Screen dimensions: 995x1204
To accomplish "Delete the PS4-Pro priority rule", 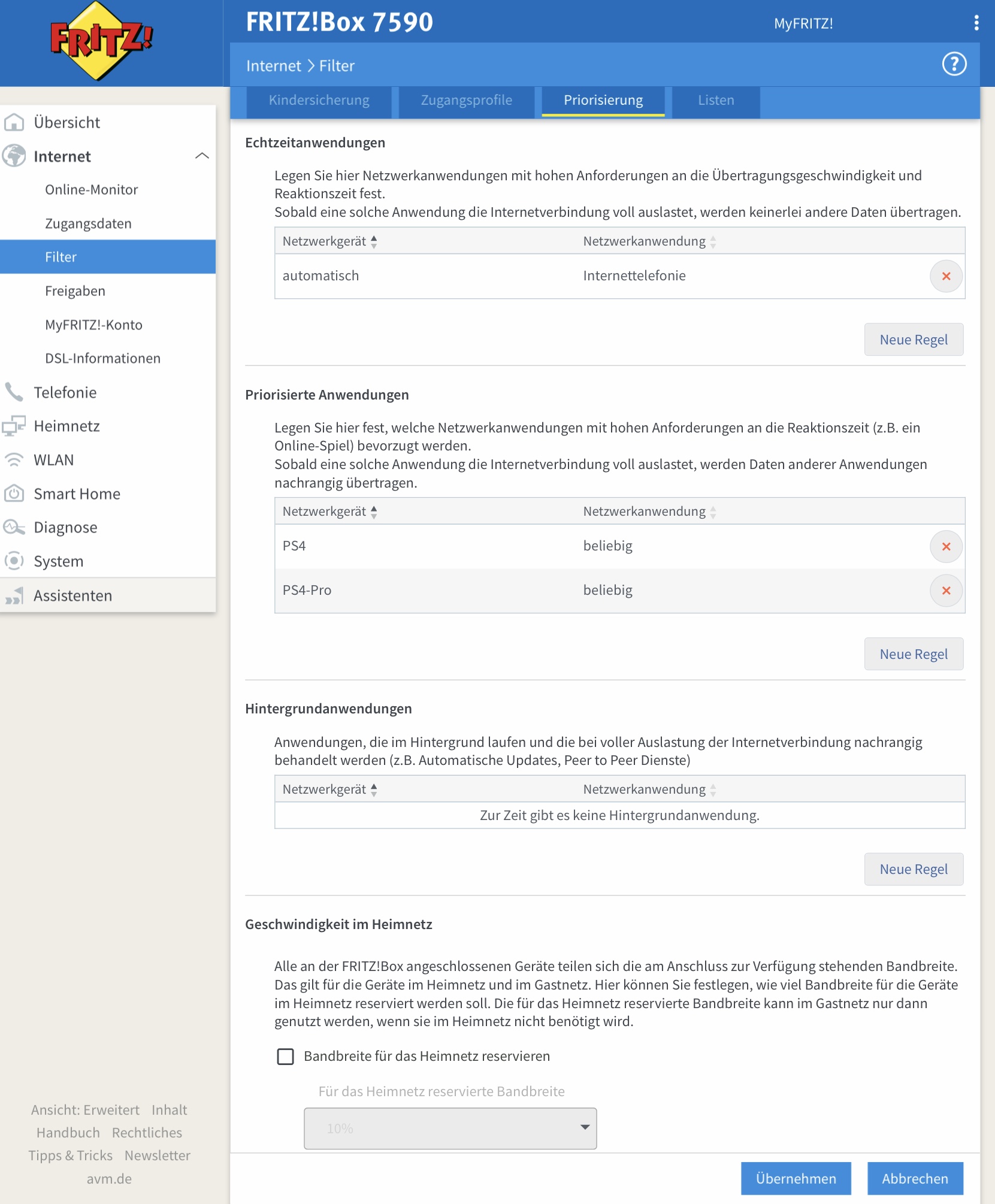I will 946,591.
